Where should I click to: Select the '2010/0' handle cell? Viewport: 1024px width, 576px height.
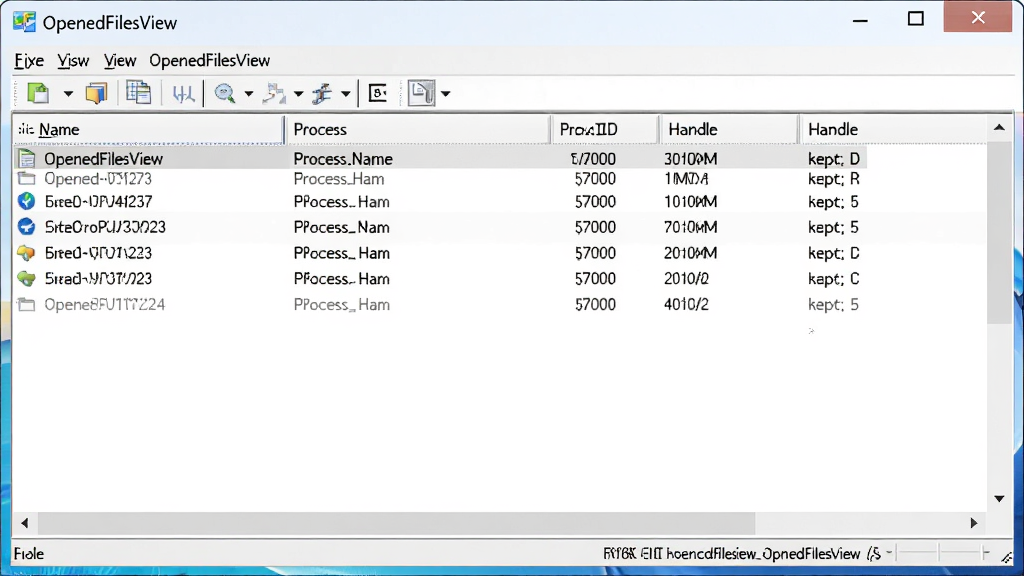(x=686, y=279)
